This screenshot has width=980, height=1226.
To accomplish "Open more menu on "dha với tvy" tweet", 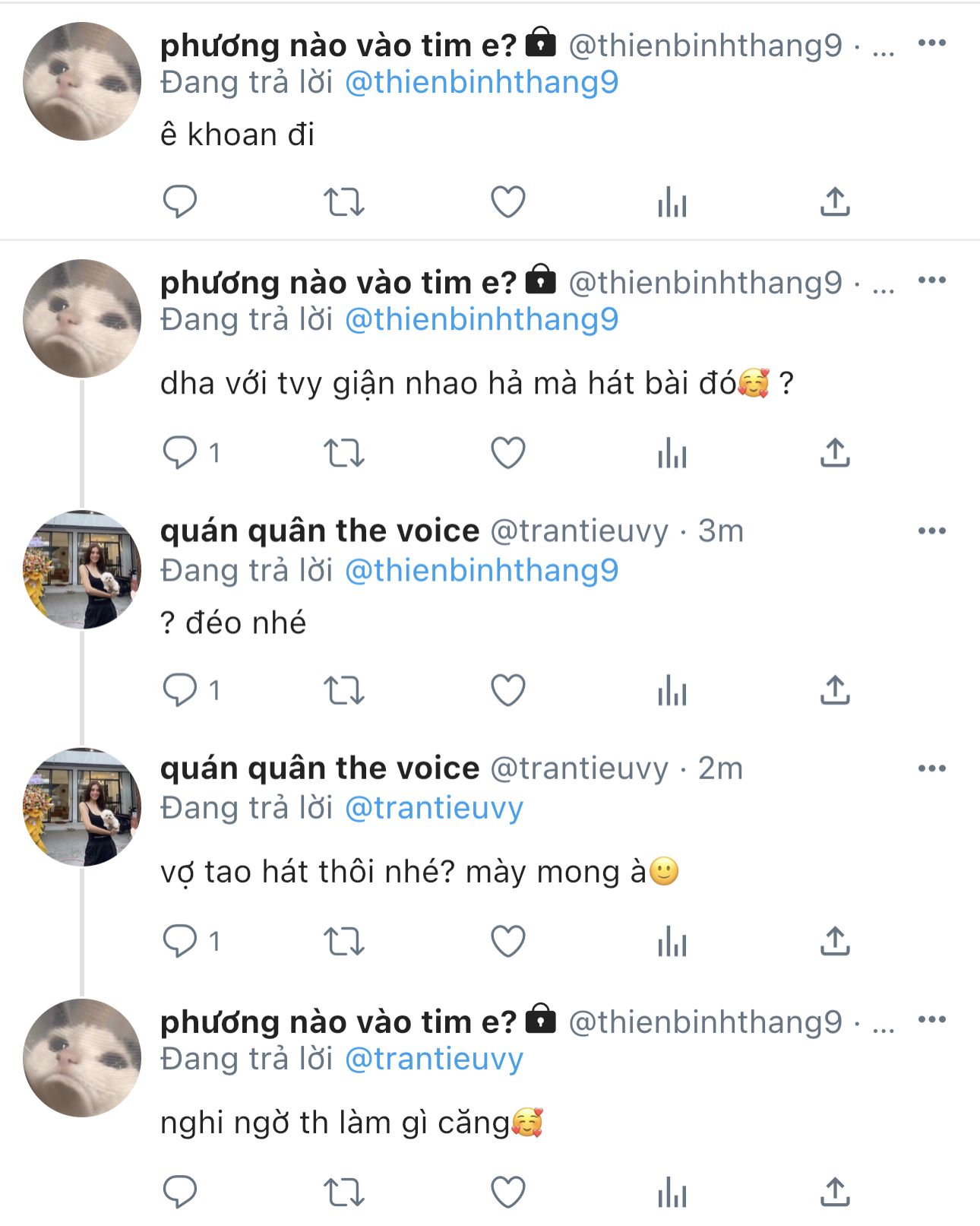I will 931,280.
